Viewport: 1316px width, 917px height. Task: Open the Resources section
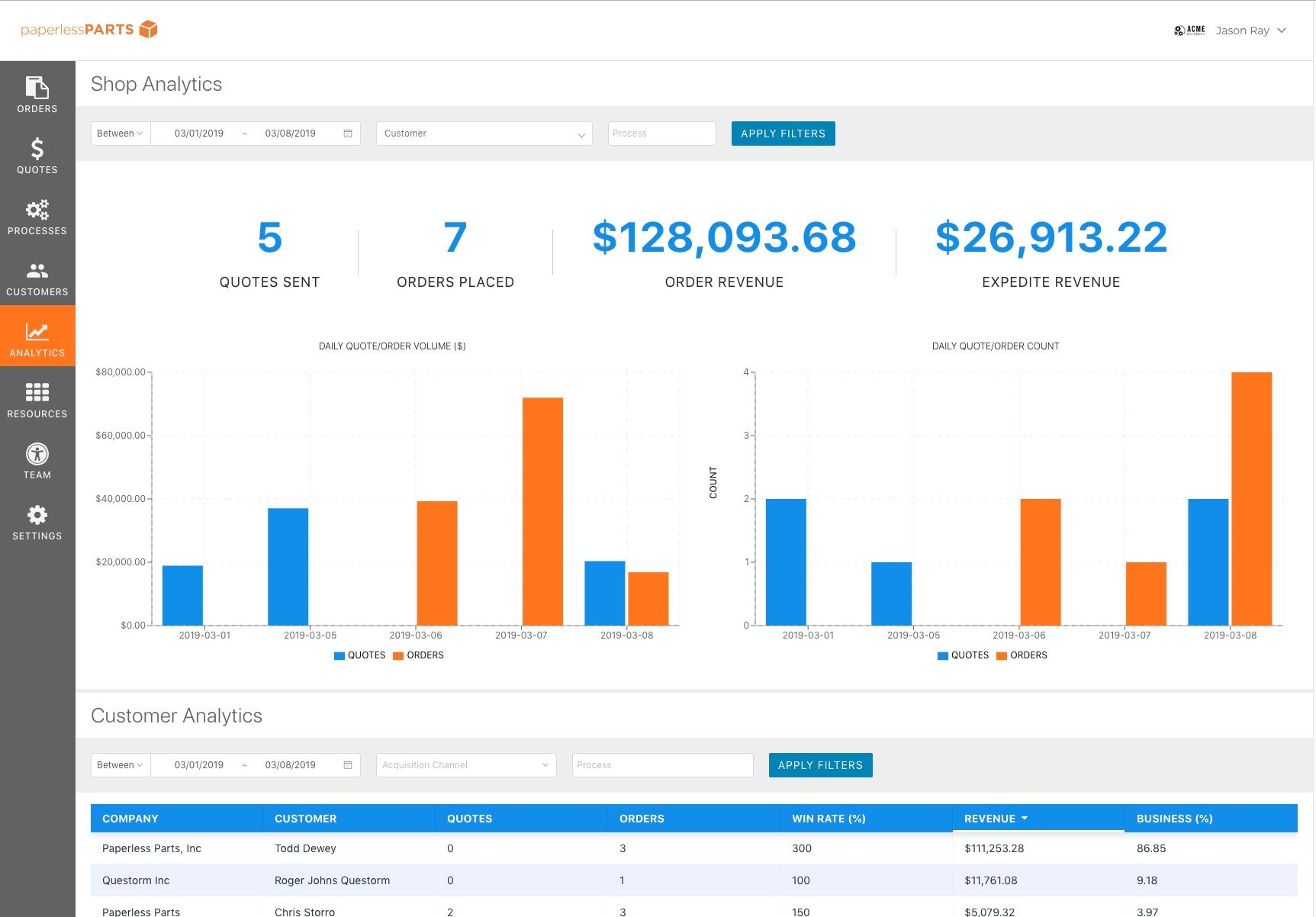point(37,401)
